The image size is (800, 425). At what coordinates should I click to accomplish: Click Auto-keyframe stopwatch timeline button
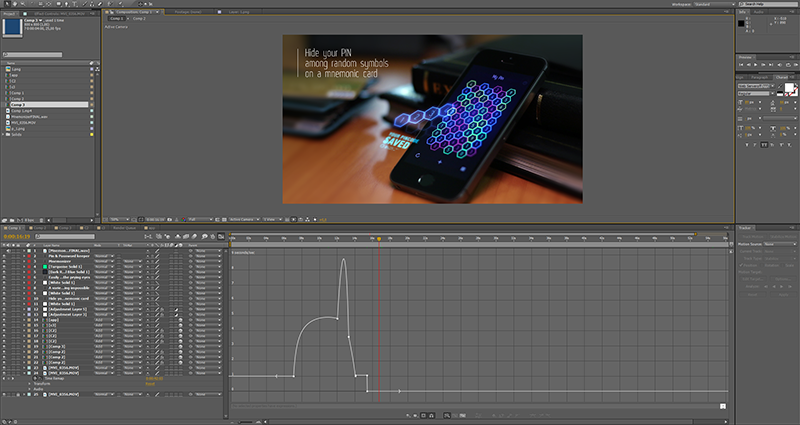213,237
